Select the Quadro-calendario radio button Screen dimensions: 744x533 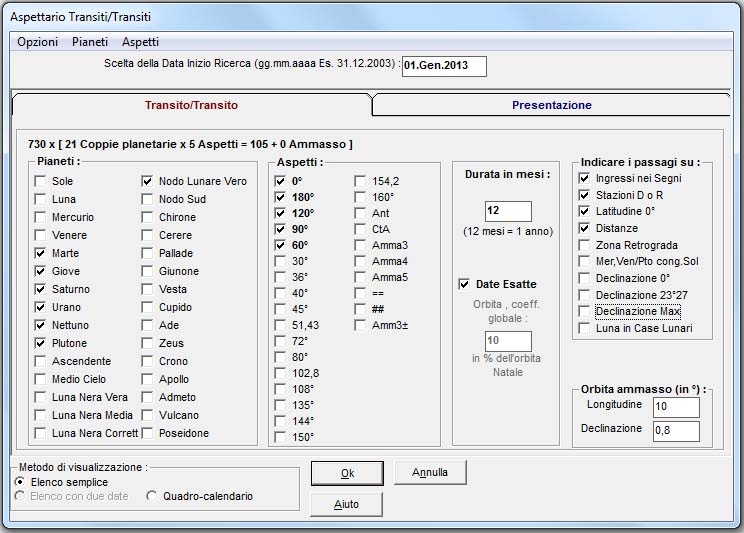[x=152, y=496]
